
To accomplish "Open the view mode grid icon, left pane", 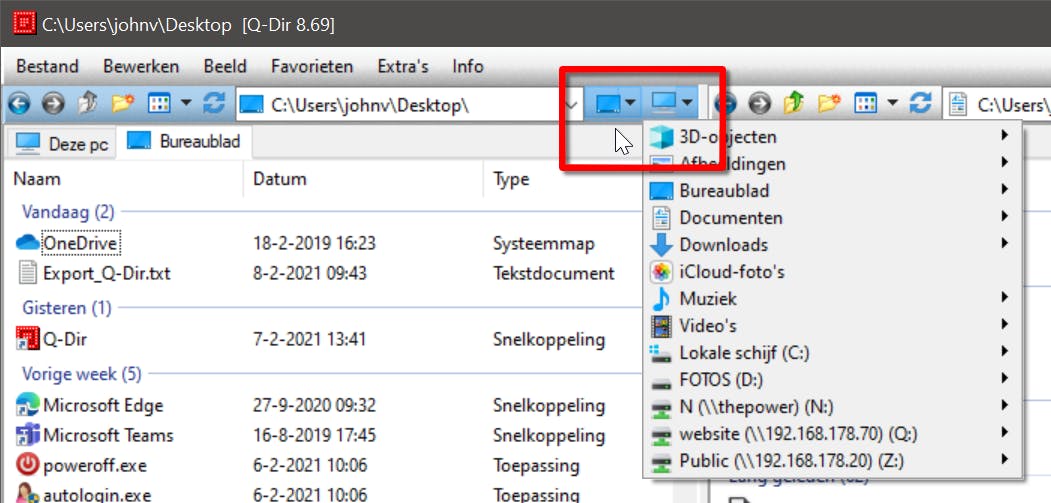I will coord(160,104).
